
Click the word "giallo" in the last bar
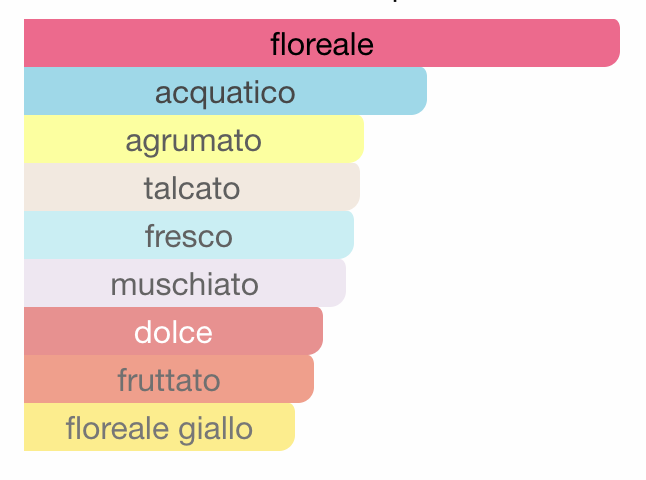pyautogui.click(x=215, y=430)
